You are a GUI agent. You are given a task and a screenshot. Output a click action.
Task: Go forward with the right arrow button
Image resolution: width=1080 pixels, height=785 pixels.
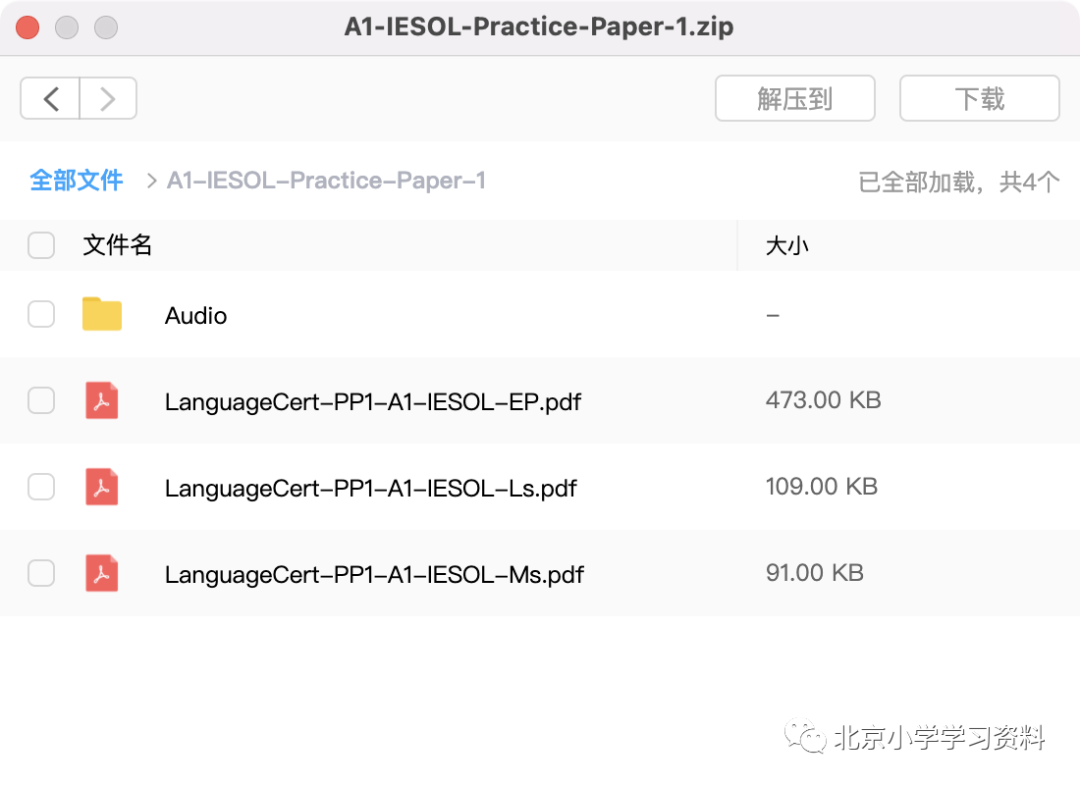(x=107, y=98)
